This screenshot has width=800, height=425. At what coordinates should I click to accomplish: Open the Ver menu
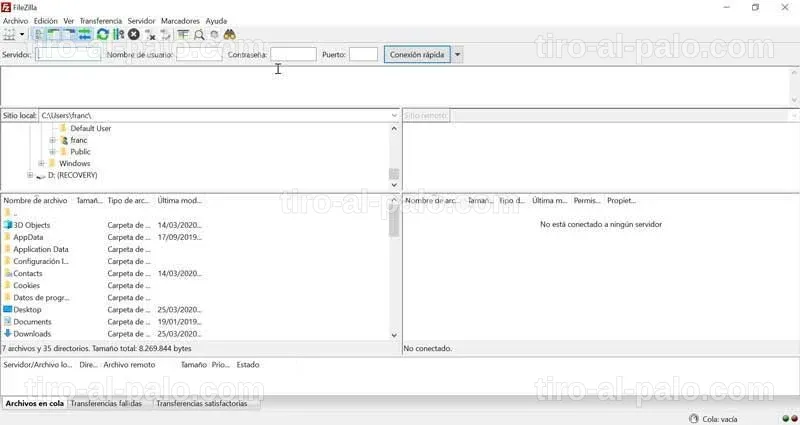pos(69,21)
